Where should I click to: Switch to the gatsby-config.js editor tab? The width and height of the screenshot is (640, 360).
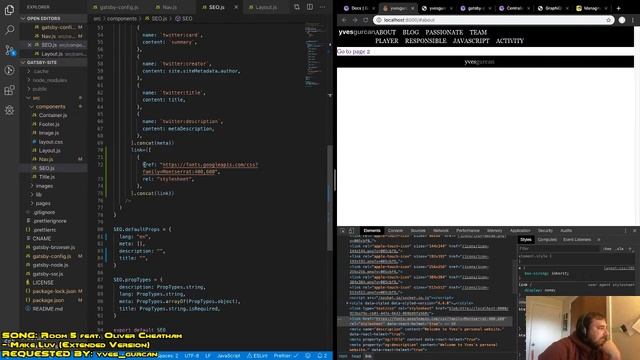point(118,7)
